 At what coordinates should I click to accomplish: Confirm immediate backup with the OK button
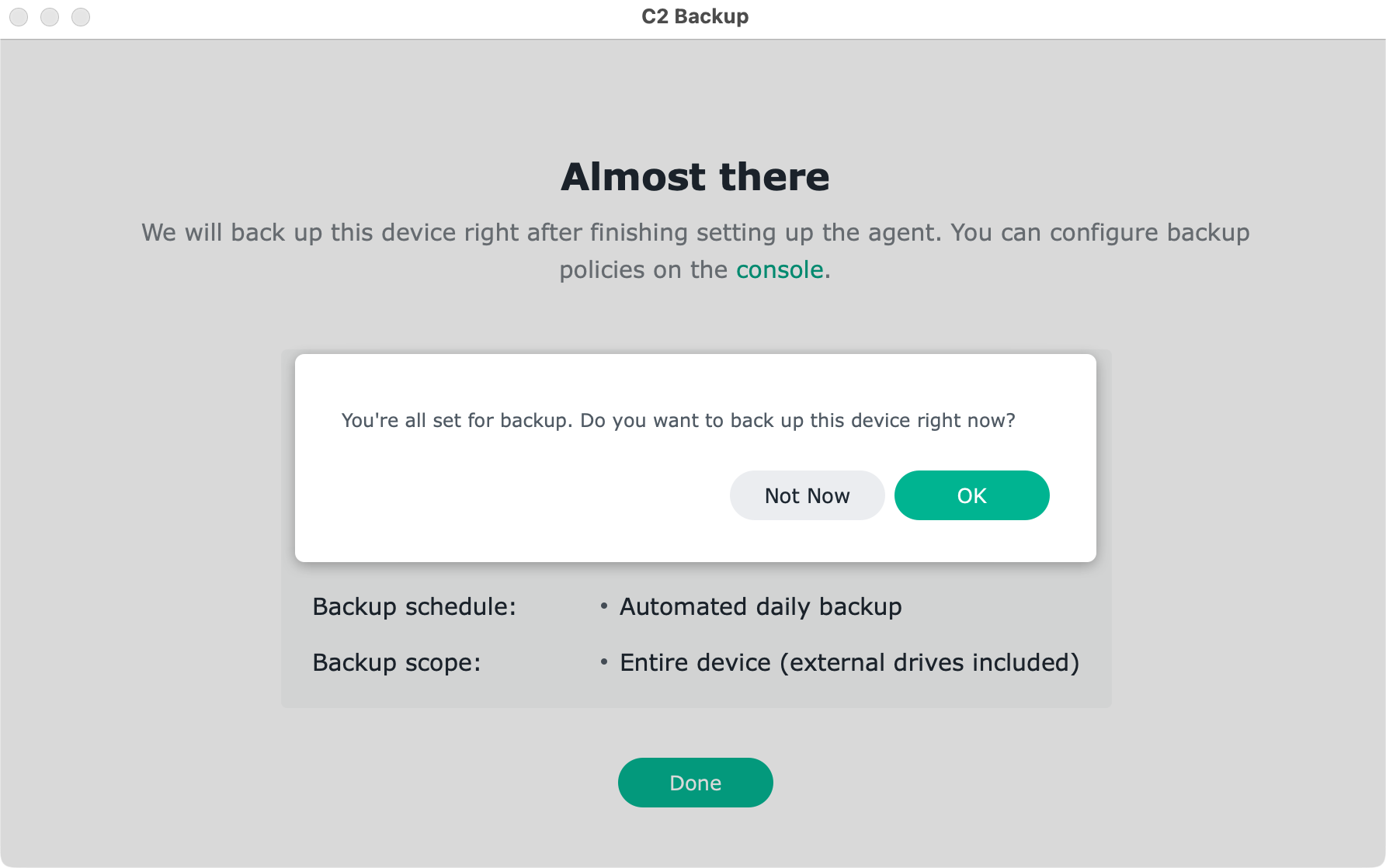[971, 495]
